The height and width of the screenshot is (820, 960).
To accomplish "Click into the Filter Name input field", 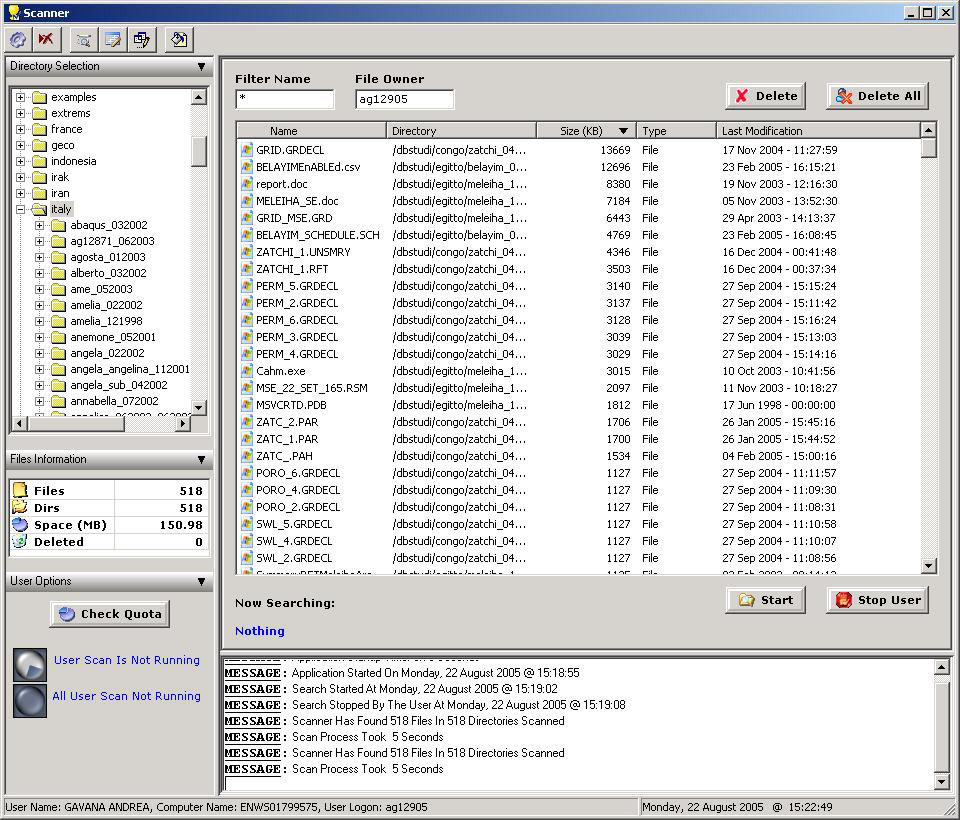I will [285, 99].
